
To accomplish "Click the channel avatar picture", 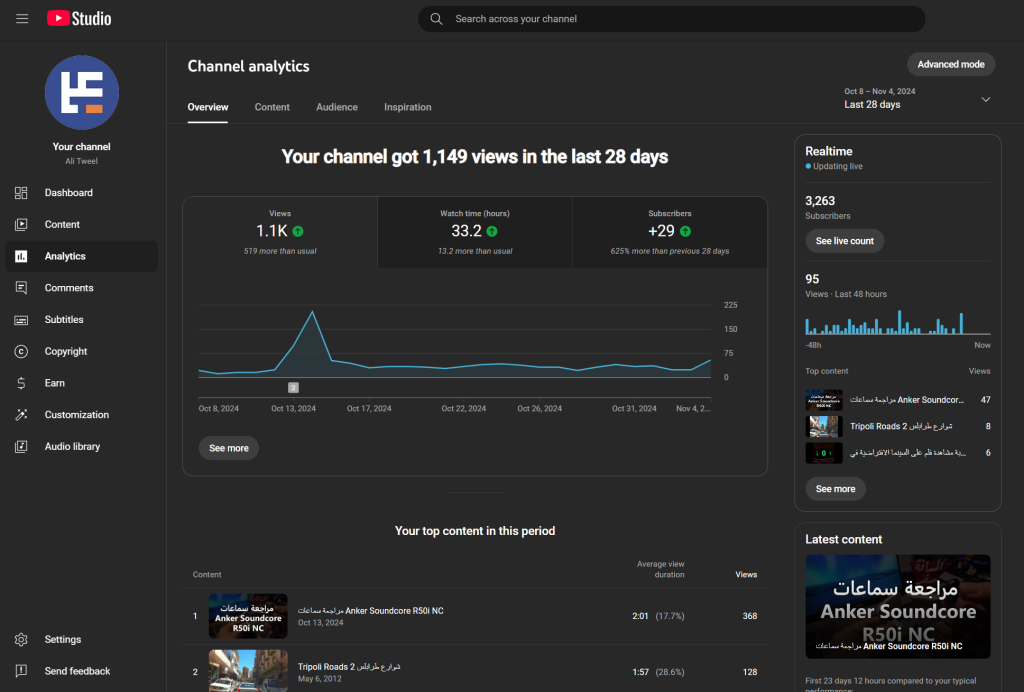I will pos(82,93).
